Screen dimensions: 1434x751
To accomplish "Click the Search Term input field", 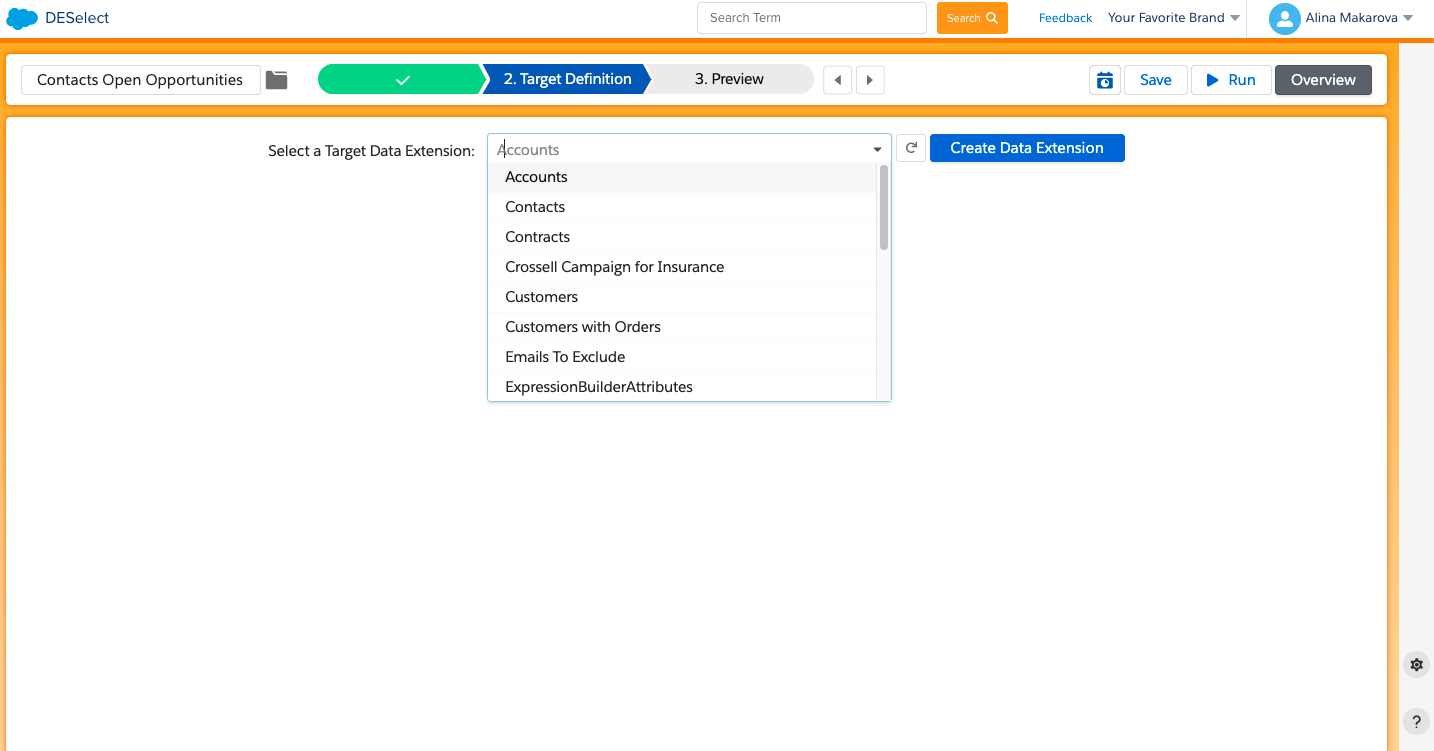I will [811, 18].
